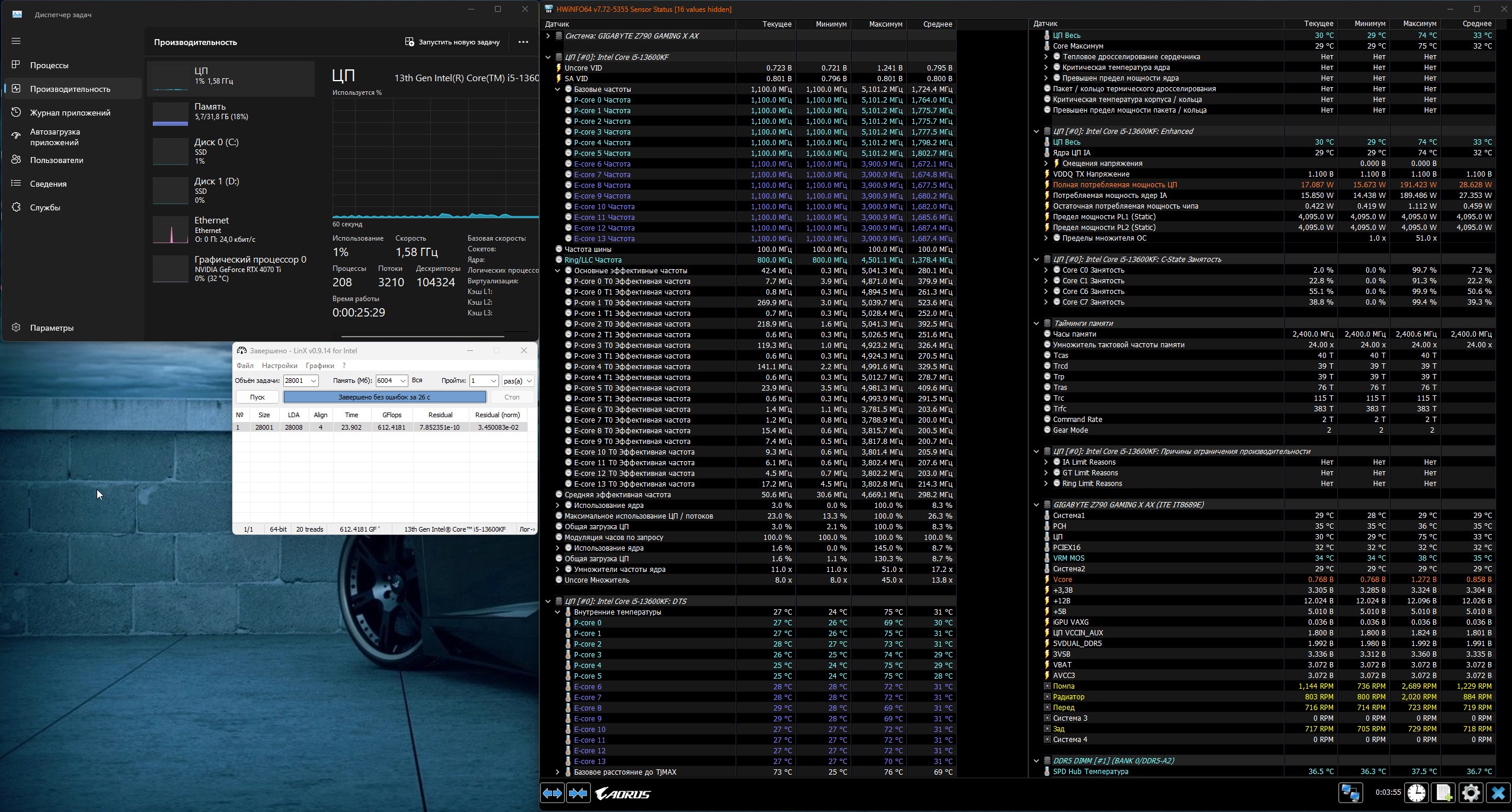Image resolution: width=1512 pixels, height=812 pixels.
Task: Expand Базовое расстояние до TjMAX row
Action: click(557, 772)
